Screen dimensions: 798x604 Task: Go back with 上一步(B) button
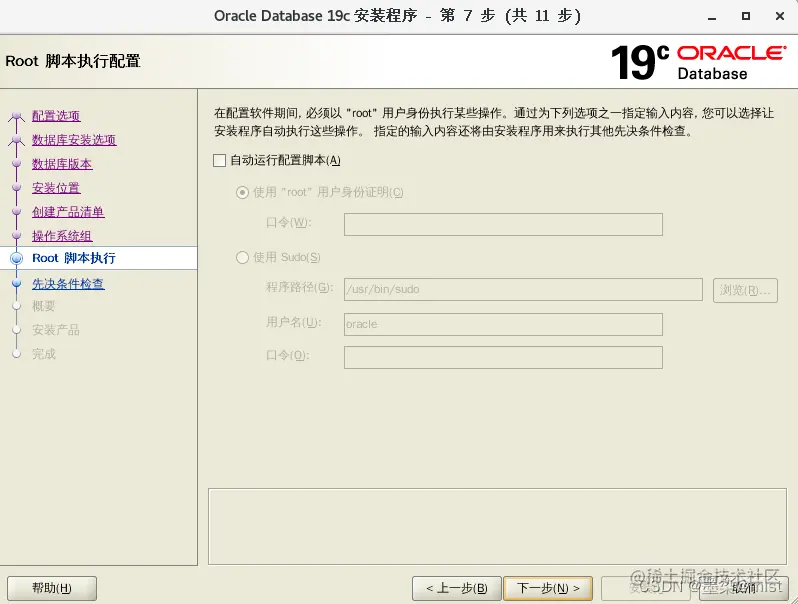click(x=457, y=588)
